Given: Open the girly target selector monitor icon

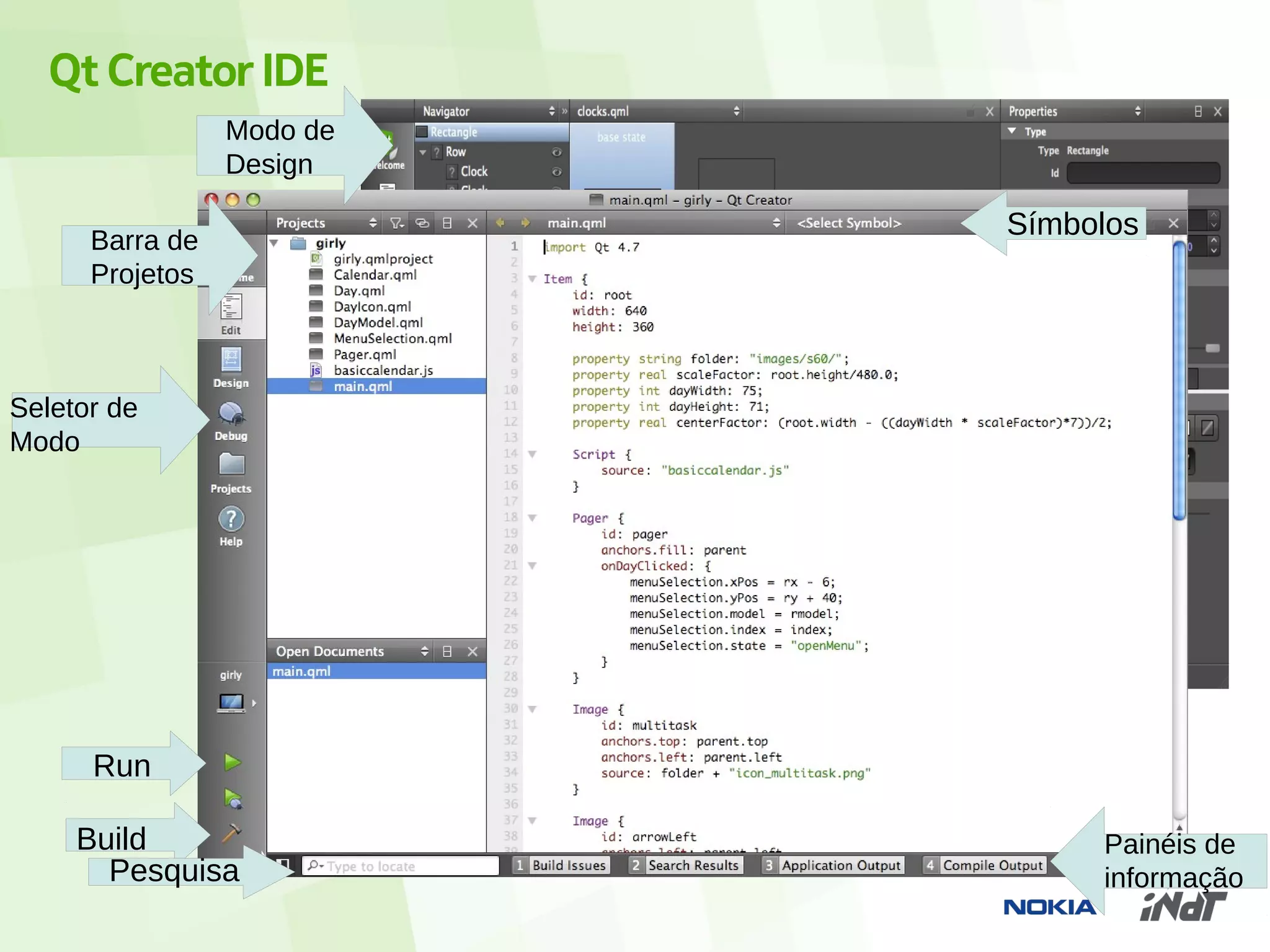Looking at the screenshot, I should (x=231, y=703).
